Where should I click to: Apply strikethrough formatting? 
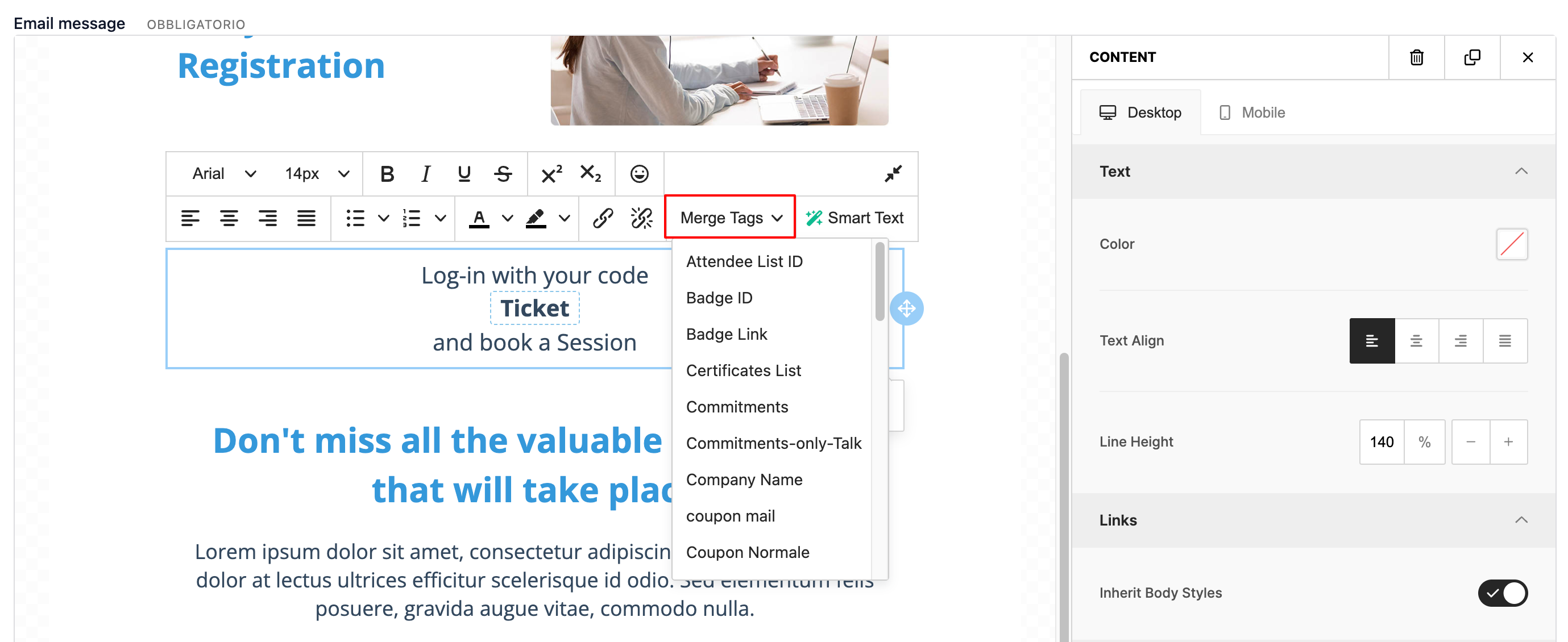coord(503,174)
